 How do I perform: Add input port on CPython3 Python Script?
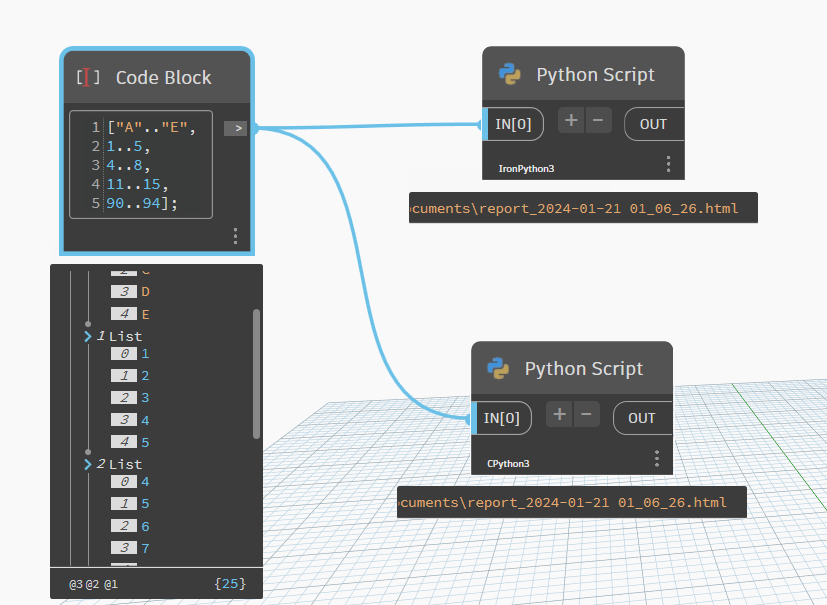click(559, 415)
